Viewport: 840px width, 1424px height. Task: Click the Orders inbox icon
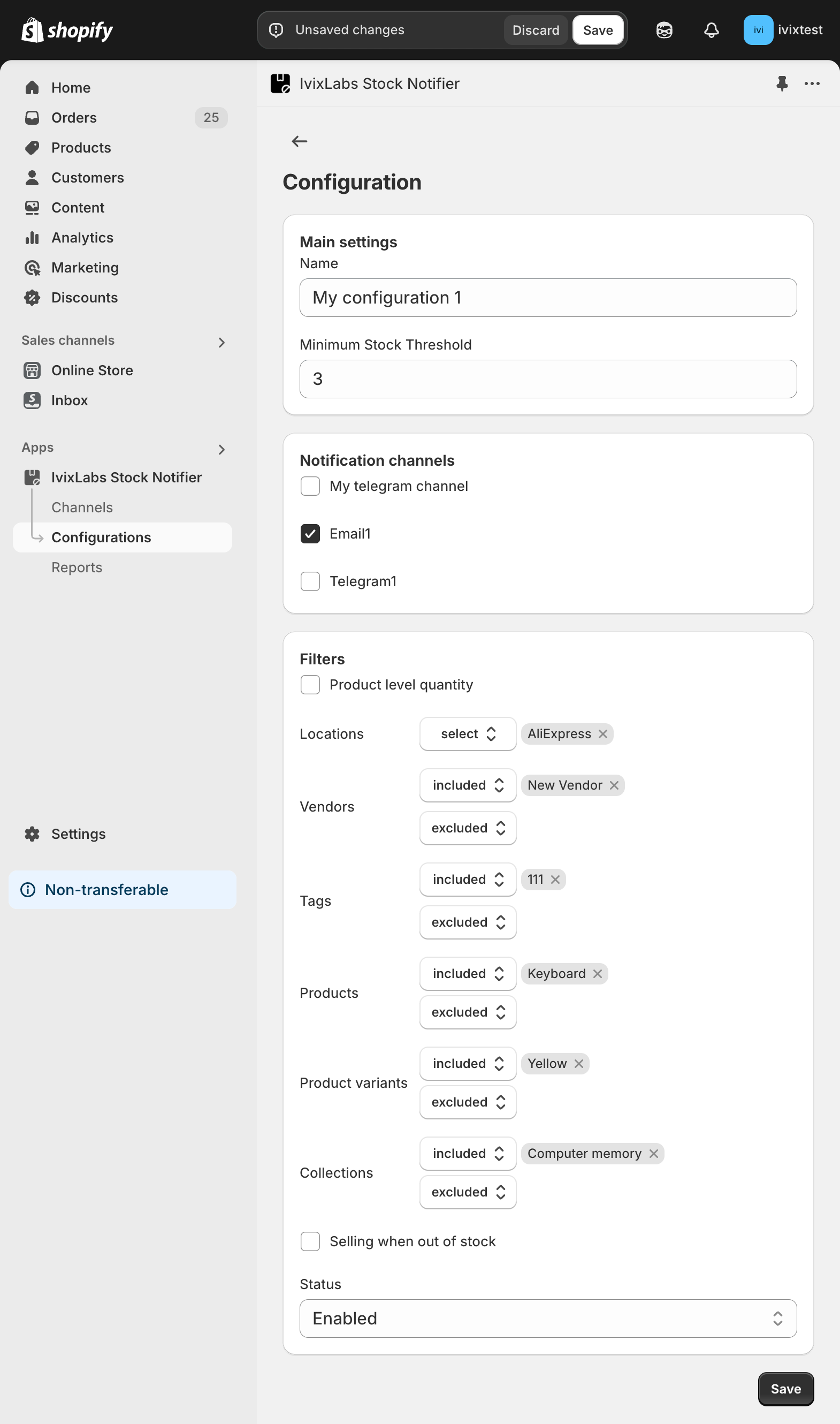[32, 118]
